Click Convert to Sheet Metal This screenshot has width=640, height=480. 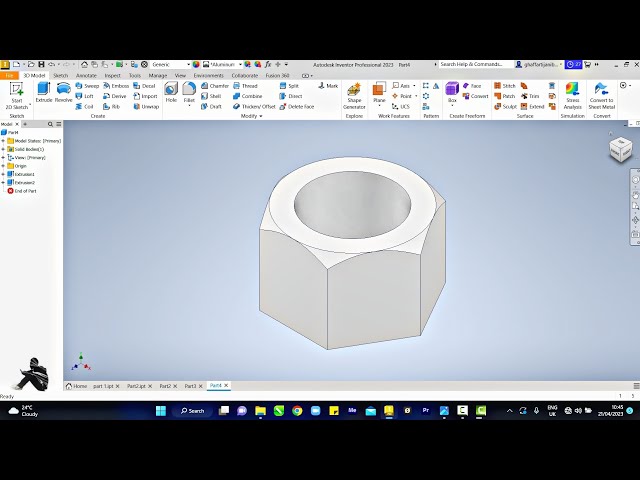[x=601, y=96]
